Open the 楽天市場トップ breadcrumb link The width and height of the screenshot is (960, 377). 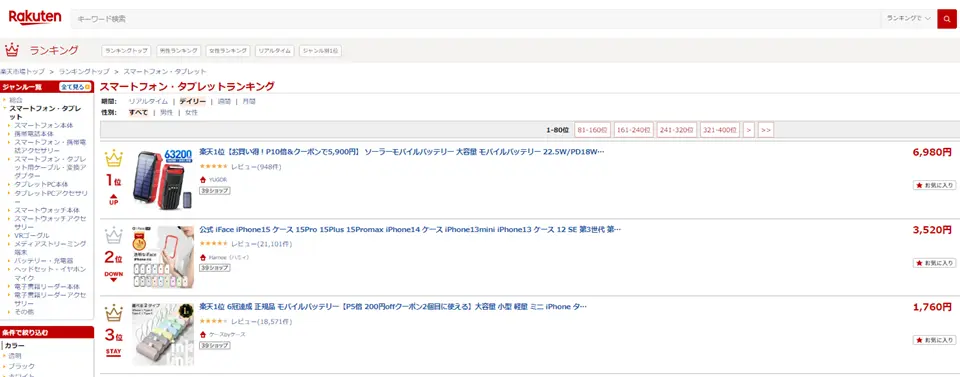click(22, 72)
